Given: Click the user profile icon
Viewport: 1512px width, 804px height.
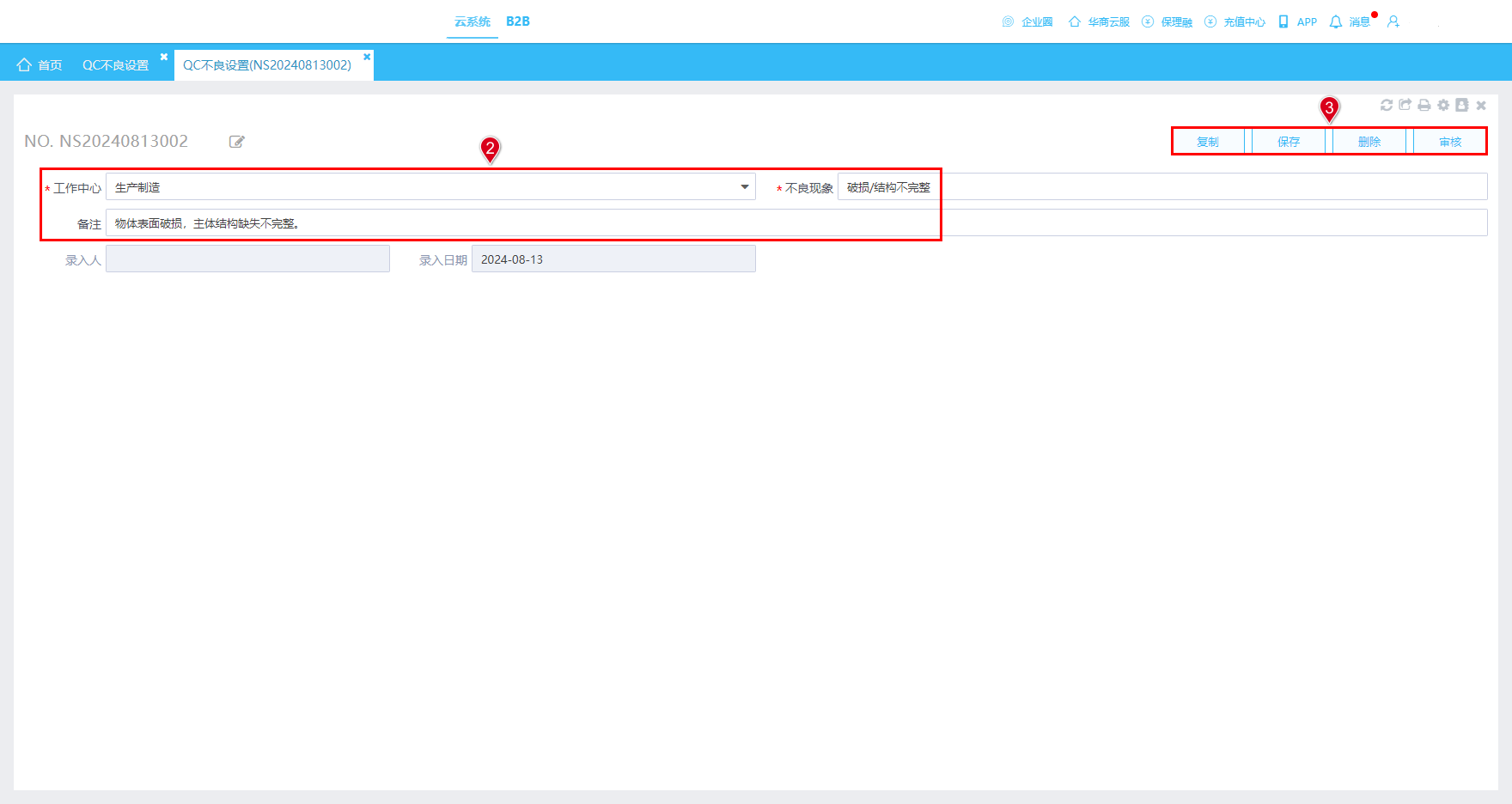Looking at the screenshot, I should point(1393,21).
